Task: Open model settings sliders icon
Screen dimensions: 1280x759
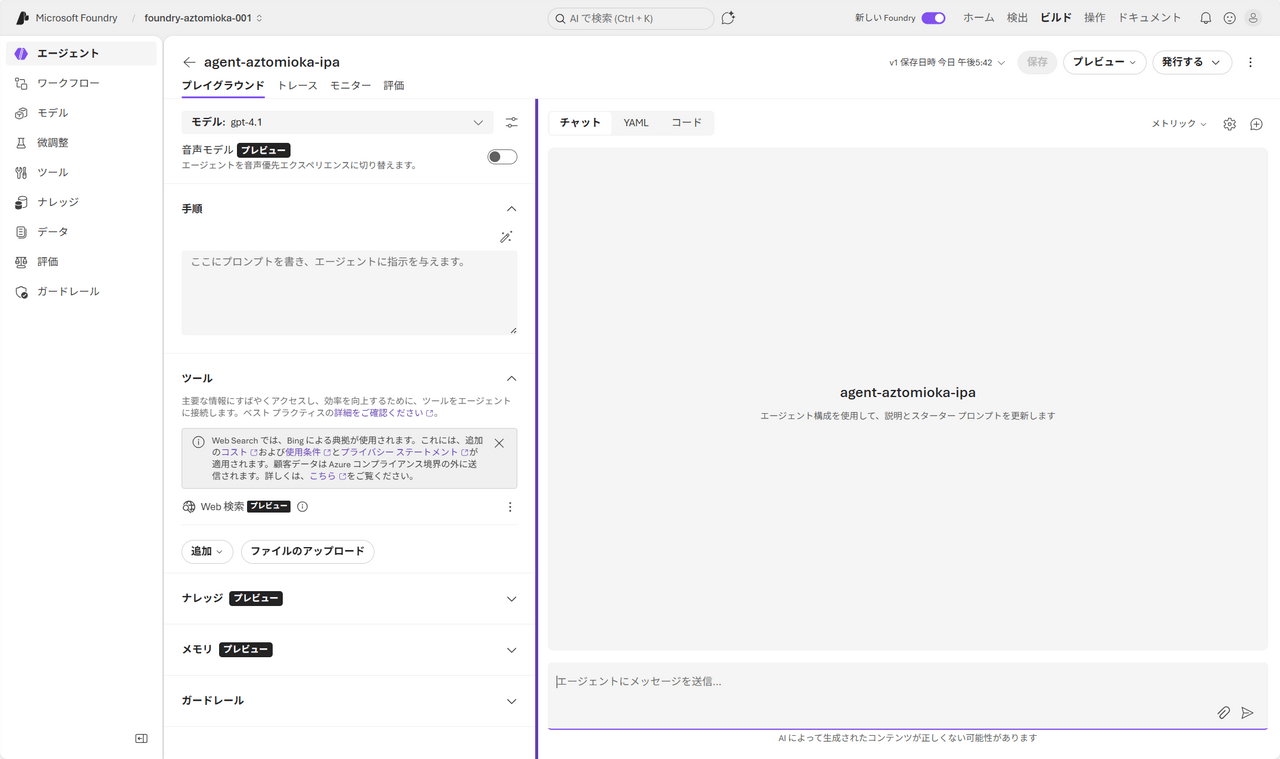Action: pos(511,122)
